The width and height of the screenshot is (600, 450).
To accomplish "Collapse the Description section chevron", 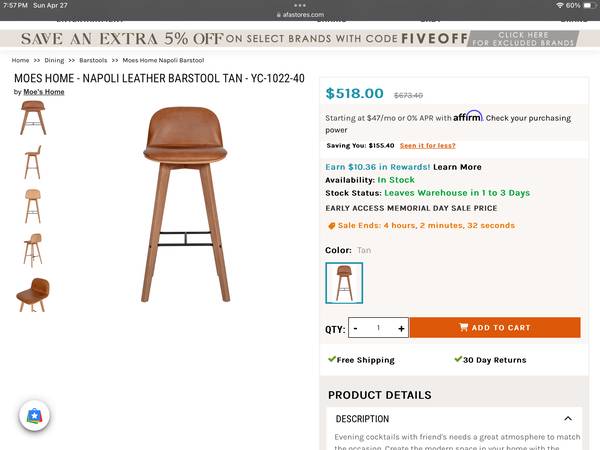I will click(568, 419).
